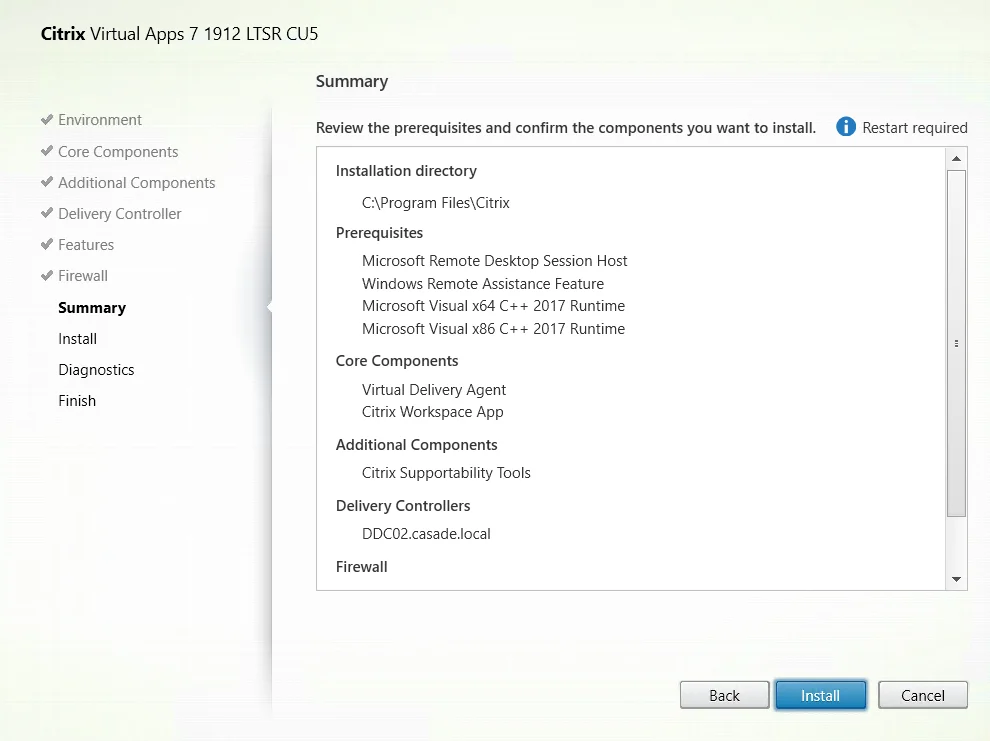Open the Core Components wizard step

pyautogui.click(x=118, y=152)
